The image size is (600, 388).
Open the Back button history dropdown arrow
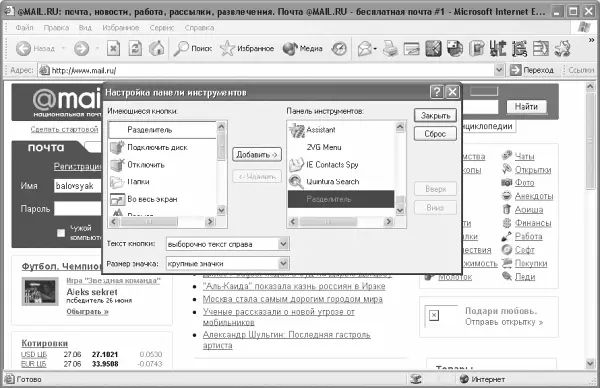64,49
